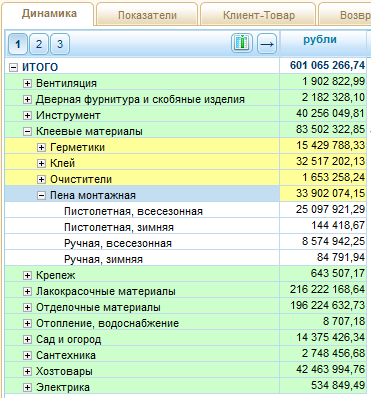The image size is (371, 398).
Task: Click value 8 707,18
Action: 344,321
